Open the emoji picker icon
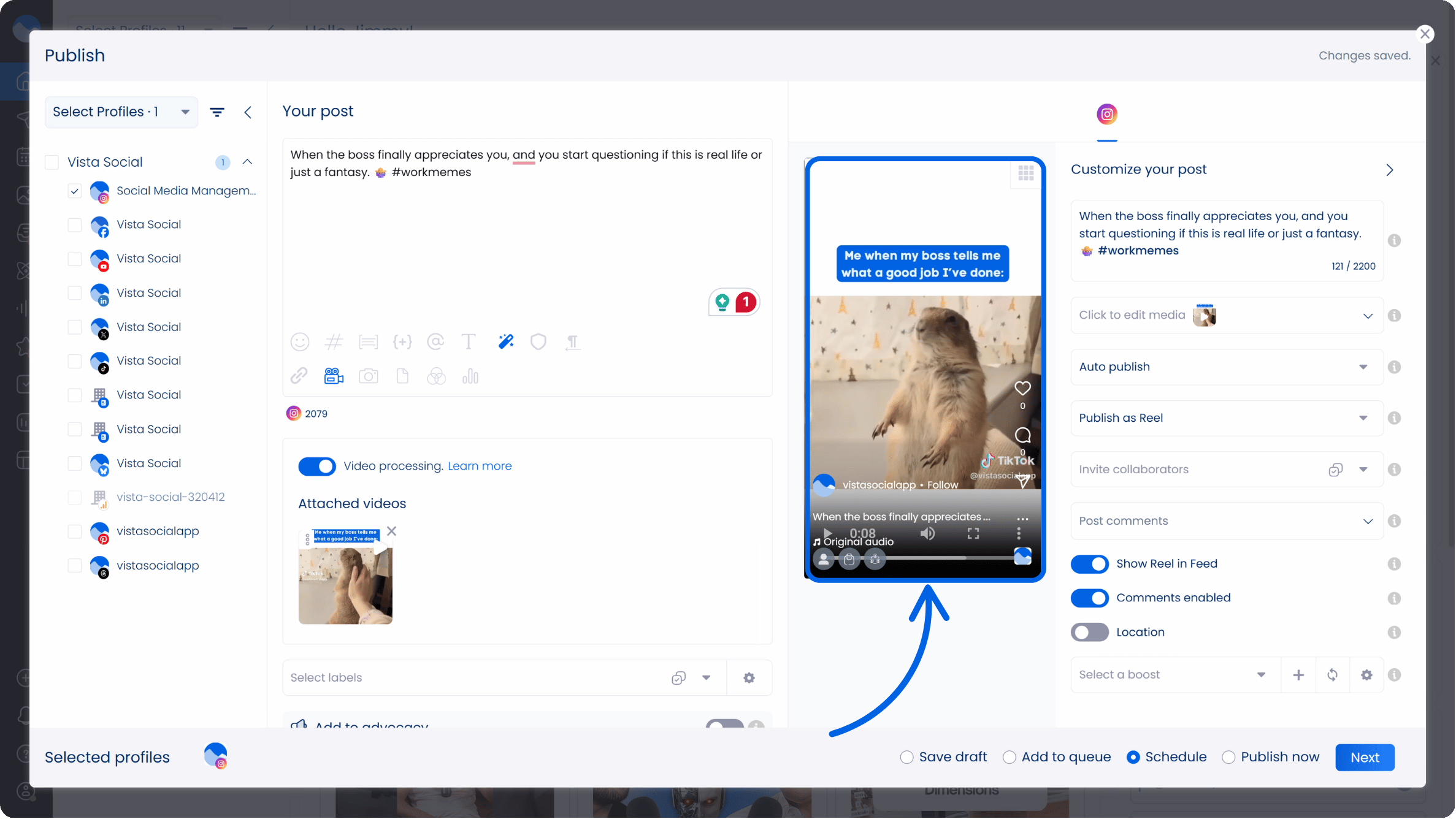 tap(300, 341)
